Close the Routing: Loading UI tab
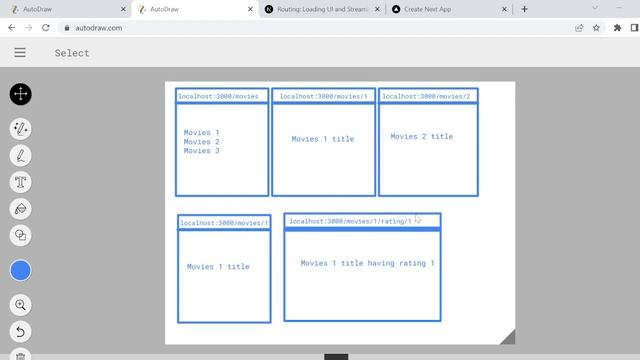 (377, 9)
